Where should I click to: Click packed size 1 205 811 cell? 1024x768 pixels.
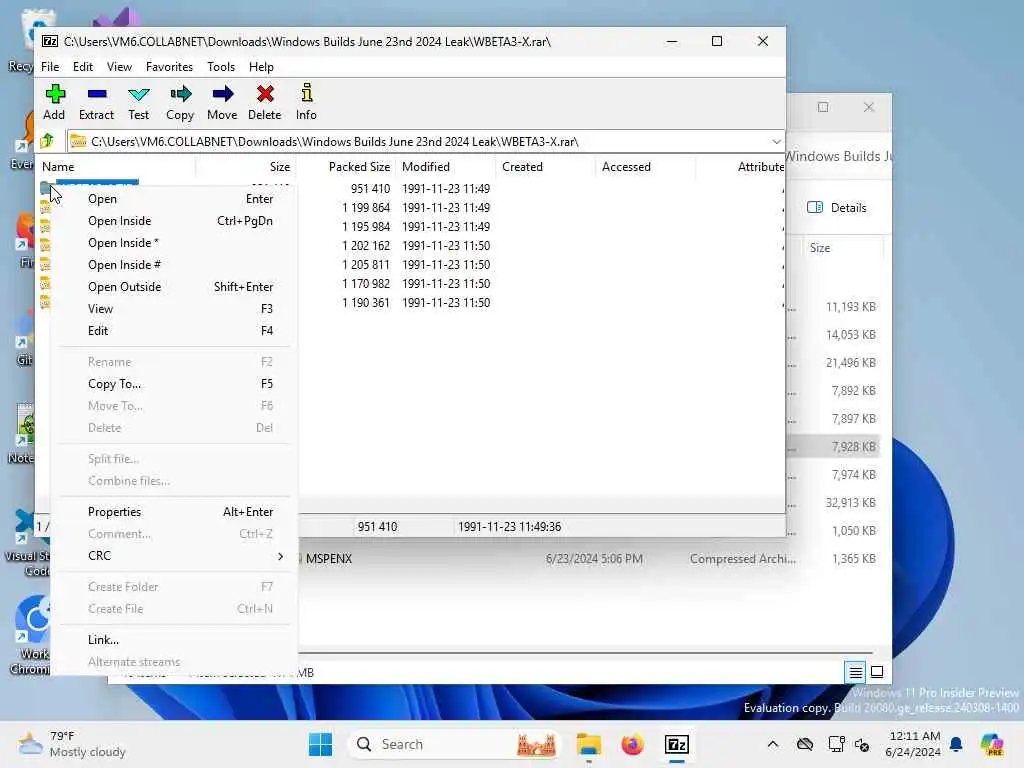point(366,264)
